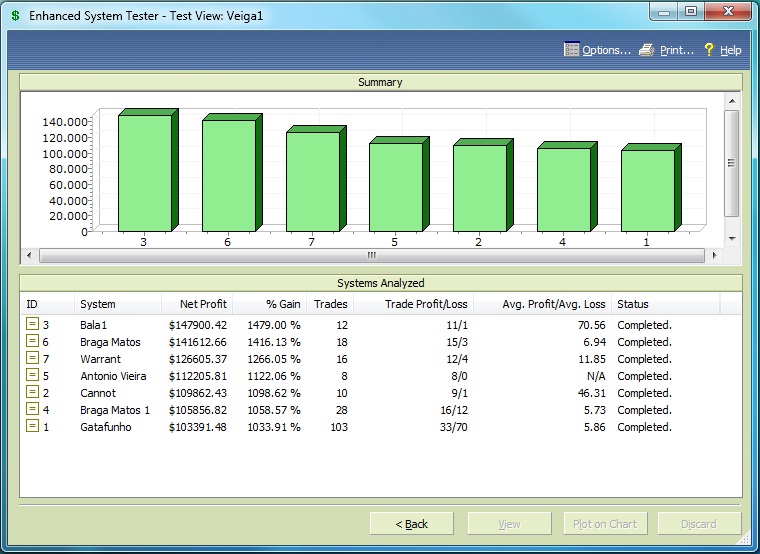
Task: Click the net profit $147900.42 cell
Action: point(198,325)
